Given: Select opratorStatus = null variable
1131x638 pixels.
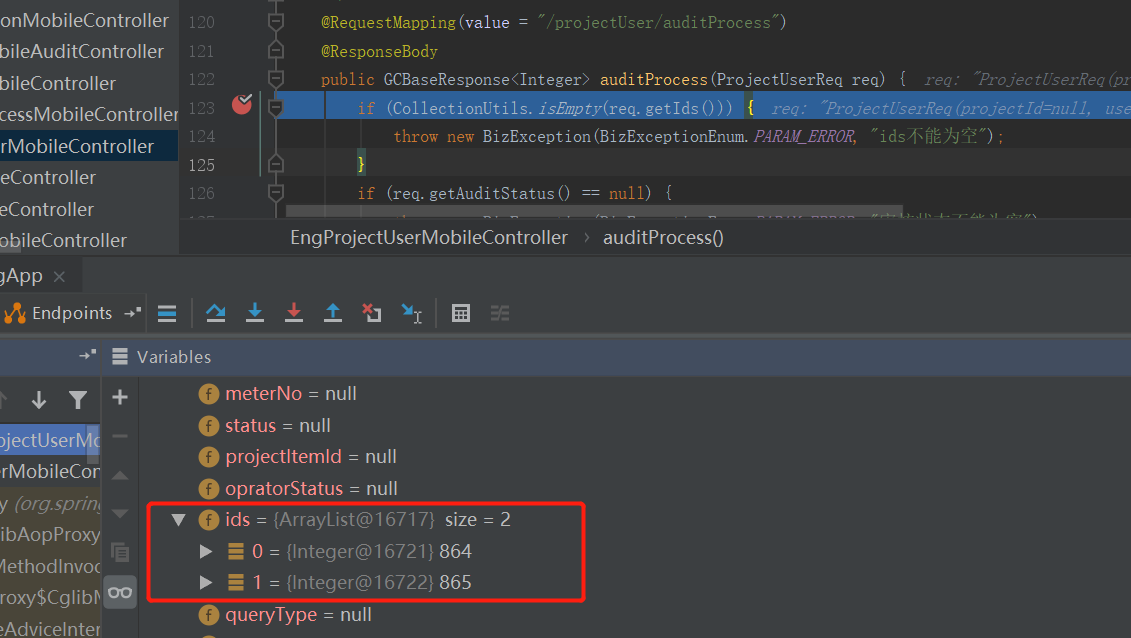Looking at the screenshot, I should point(311,488).
